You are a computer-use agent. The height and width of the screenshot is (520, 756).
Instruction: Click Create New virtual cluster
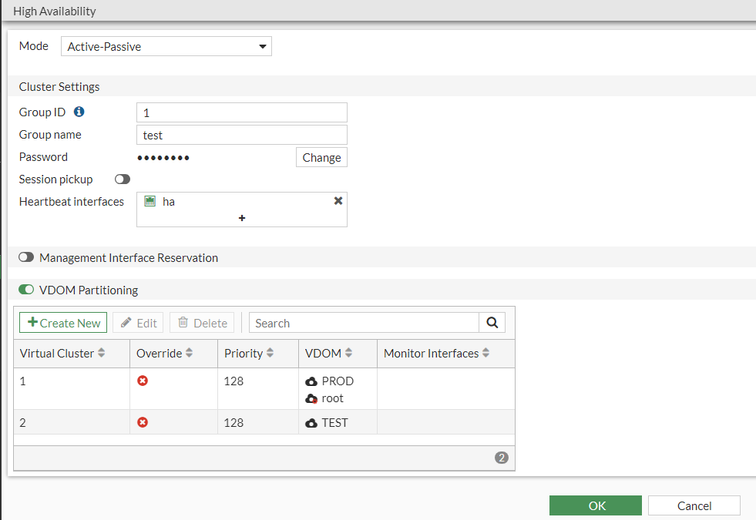point(64,323)
